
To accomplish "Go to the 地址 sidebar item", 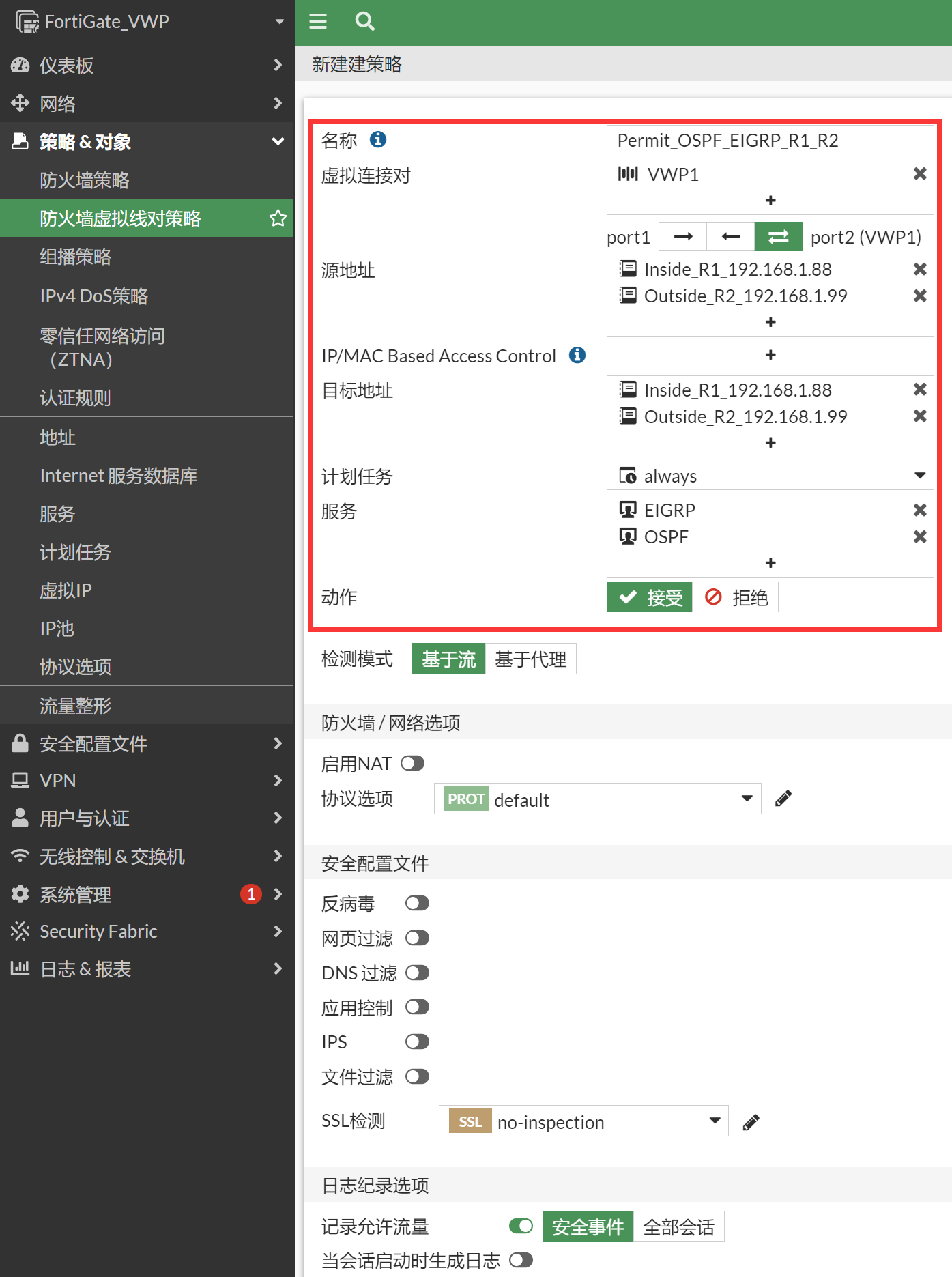I will pyautogui.click(x=58, y=437).
